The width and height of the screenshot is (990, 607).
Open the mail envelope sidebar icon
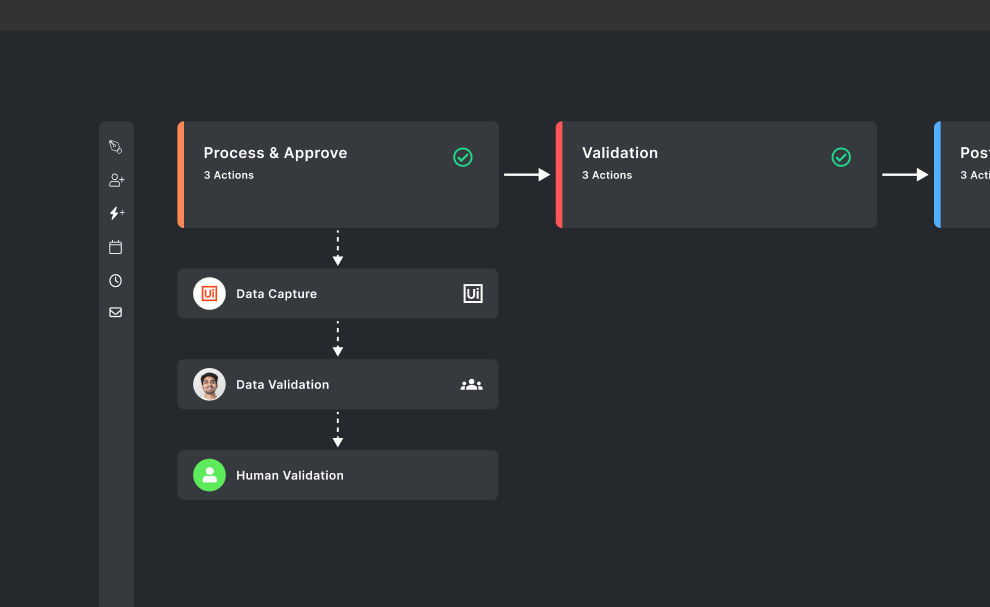tap(115, 312)
